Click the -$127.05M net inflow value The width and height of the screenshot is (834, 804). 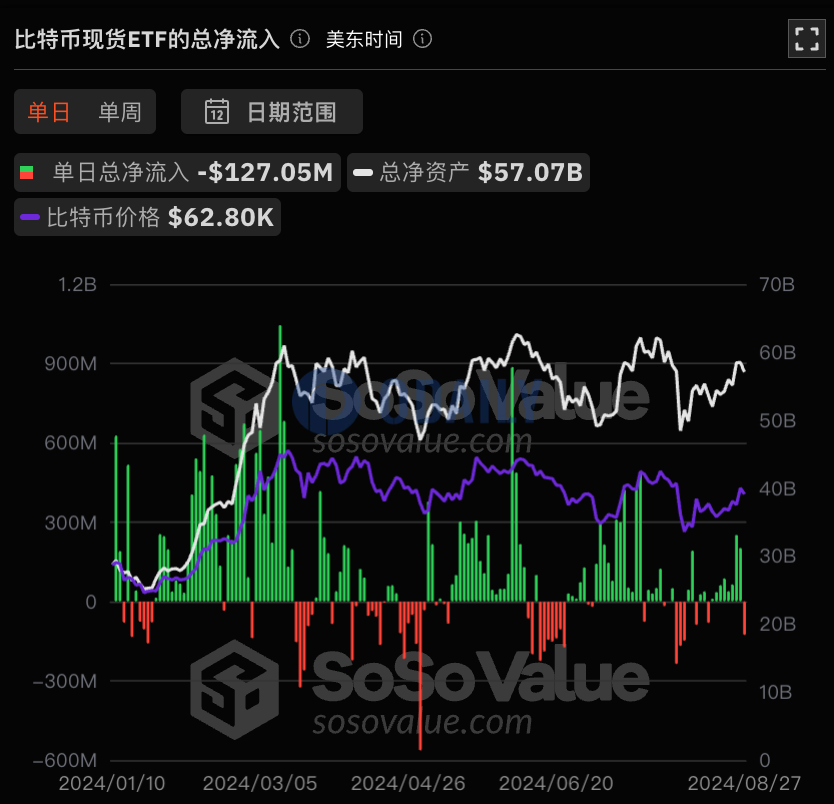click(x=265, y=172)
